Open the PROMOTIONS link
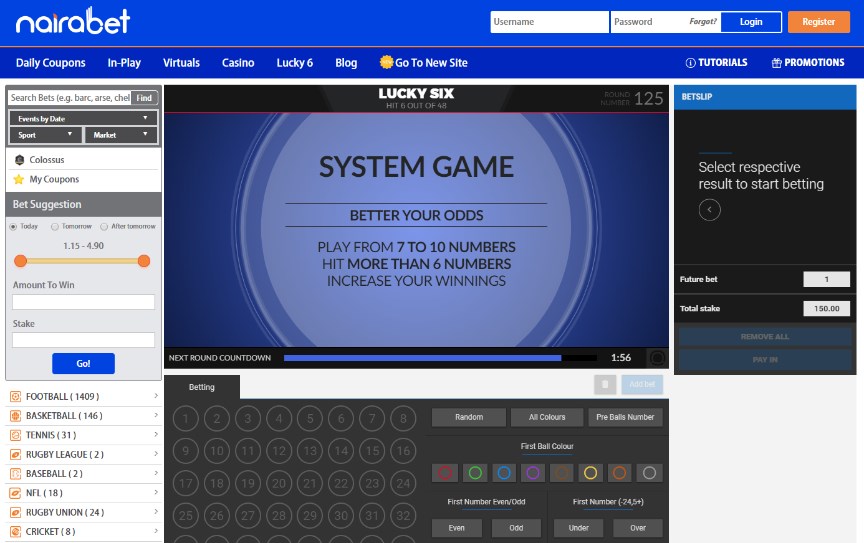 coord(808,62)
